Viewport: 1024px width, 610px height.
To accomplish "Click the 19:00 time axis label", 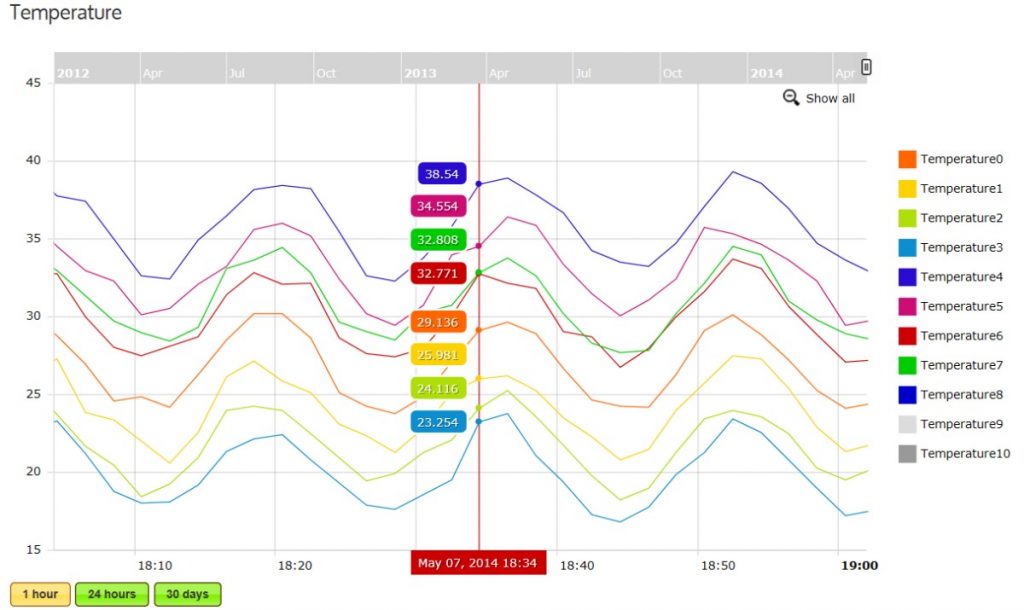I will coord(859,566).
